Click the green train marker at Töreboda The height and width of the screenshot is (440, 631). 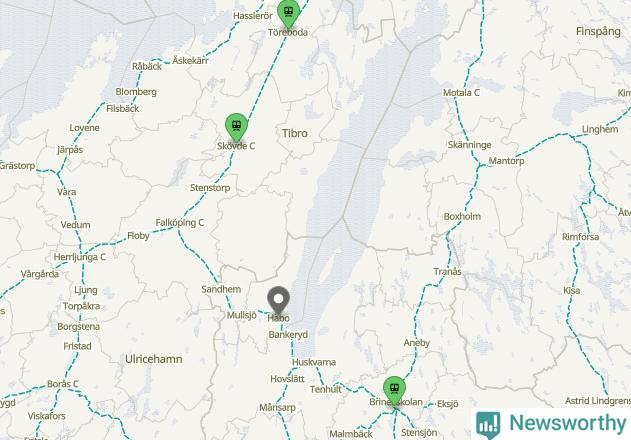pos(289,13)
